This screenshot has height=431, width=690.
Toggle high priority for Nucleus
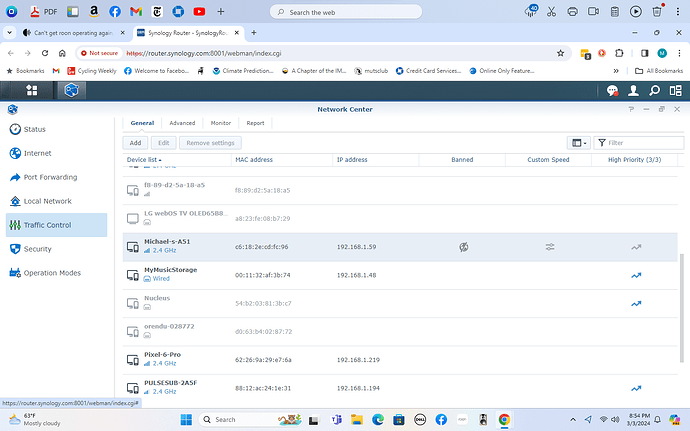(636, 304)
